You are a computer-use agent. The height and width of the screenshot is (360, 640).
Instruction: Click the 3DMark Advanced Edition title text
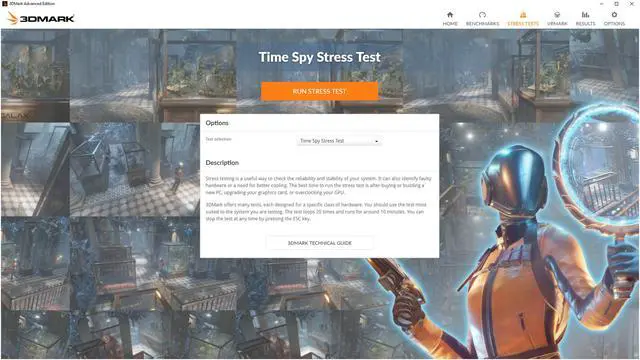pyautogui.click(x=32, y=4)
